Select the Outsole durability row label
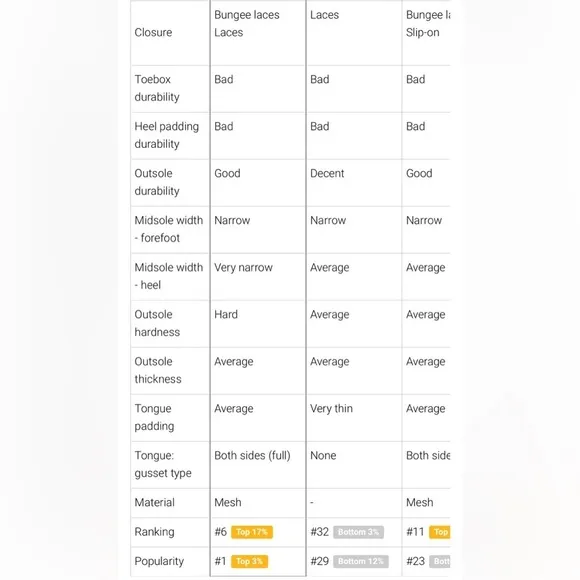The width and height of the screenshot is (580, 580). click(x=157, y=182)
